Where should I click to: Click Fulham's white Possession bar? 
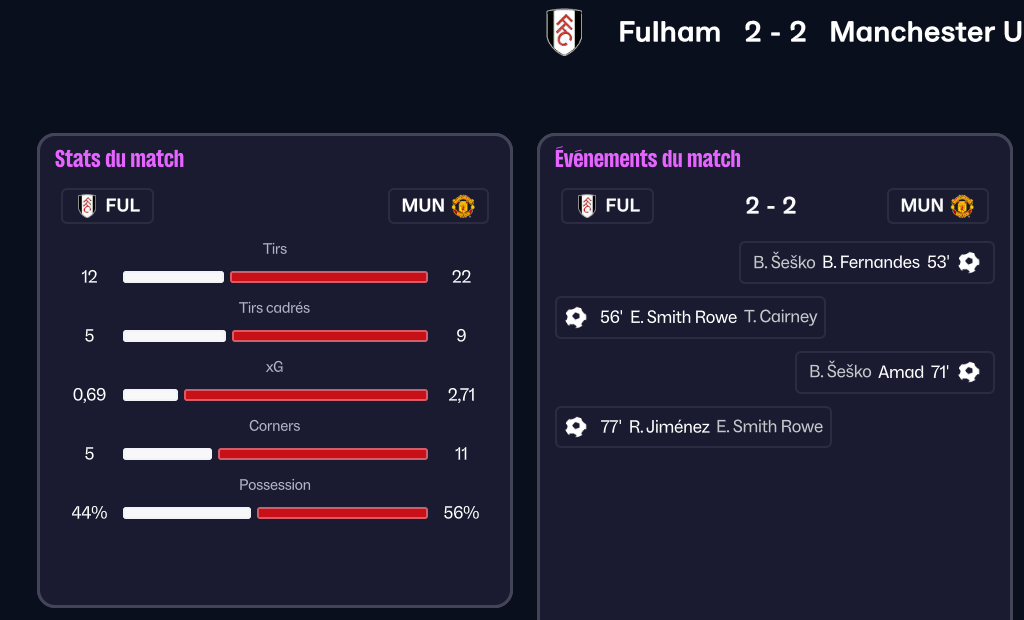186,513
